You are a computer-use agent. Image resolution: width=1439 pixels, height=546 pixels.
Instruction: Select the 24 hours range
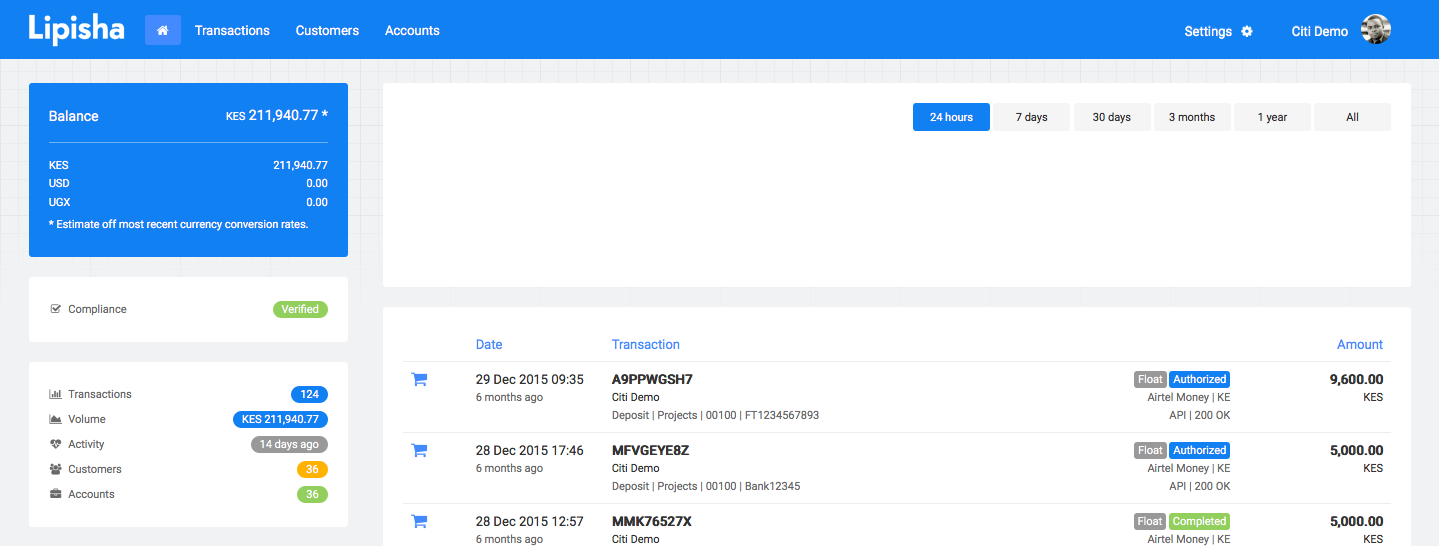coord(951,117)
